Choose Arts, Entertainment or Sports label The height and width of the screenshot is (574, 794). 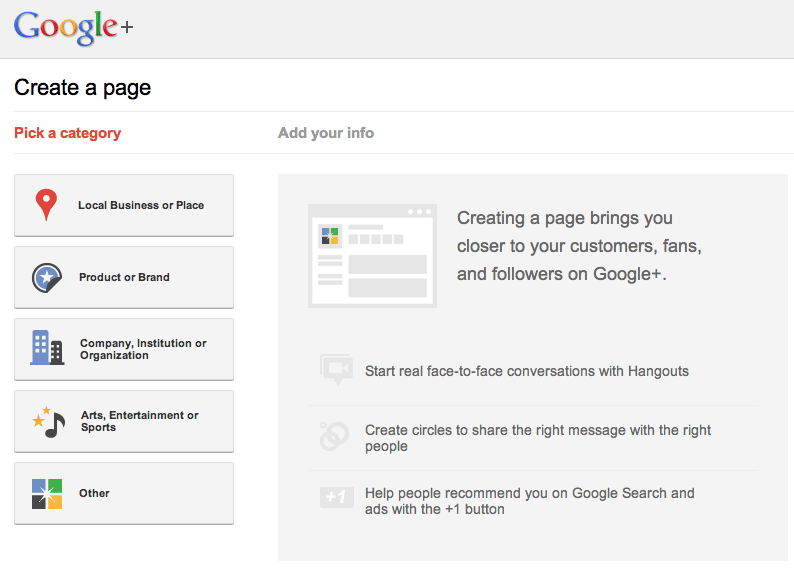[139, 421]
